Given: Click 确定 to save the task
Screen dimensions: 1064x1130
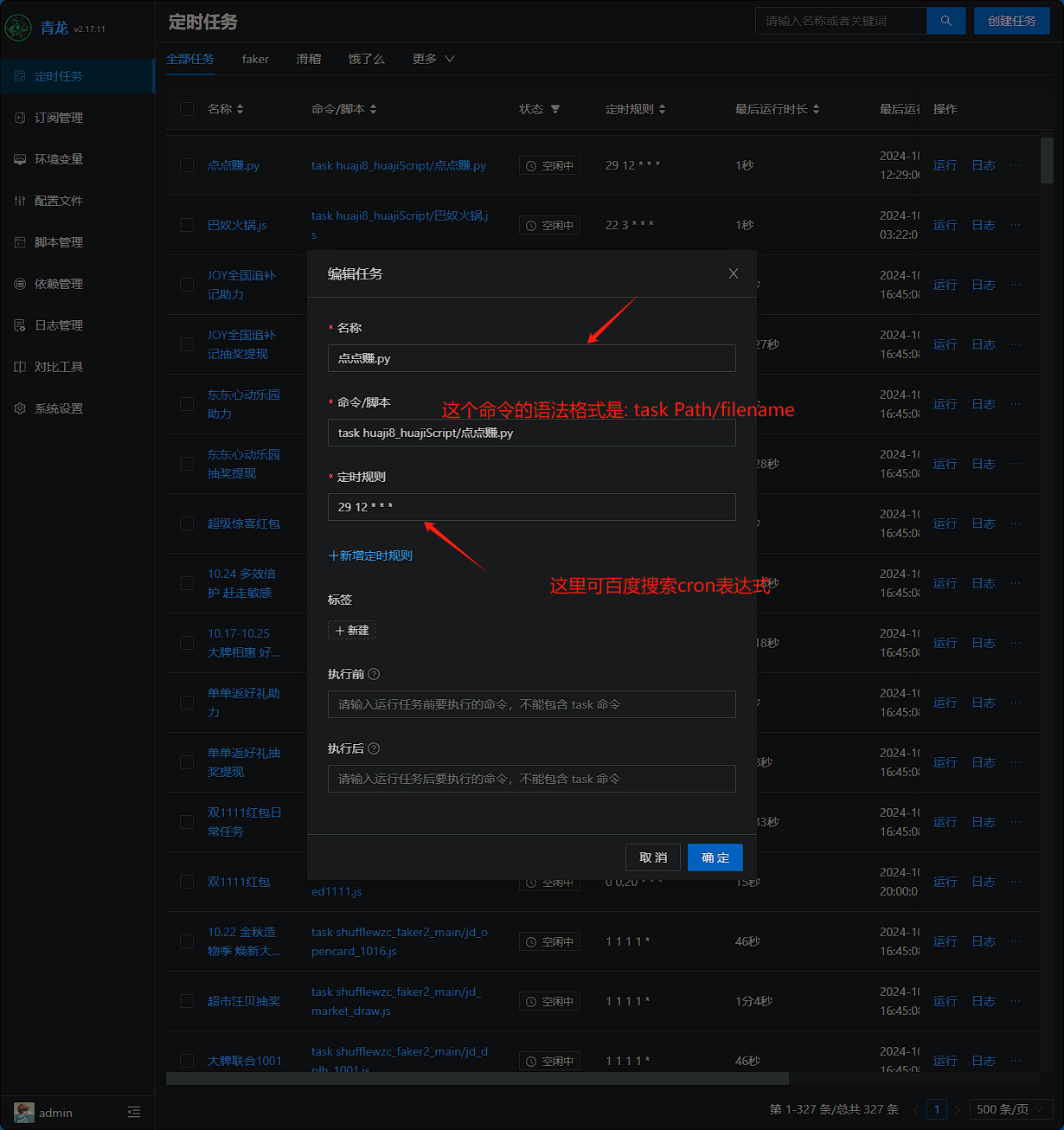Looking at the screenshot, I should [715, 857].
